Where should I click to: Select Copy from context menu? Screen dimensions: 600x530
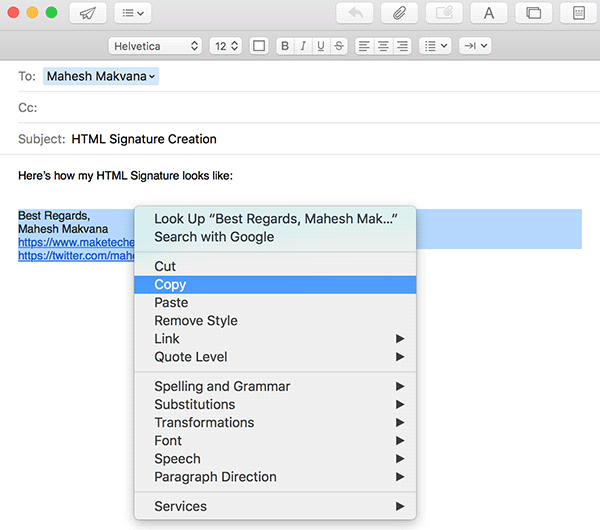(x=275, y=285)
